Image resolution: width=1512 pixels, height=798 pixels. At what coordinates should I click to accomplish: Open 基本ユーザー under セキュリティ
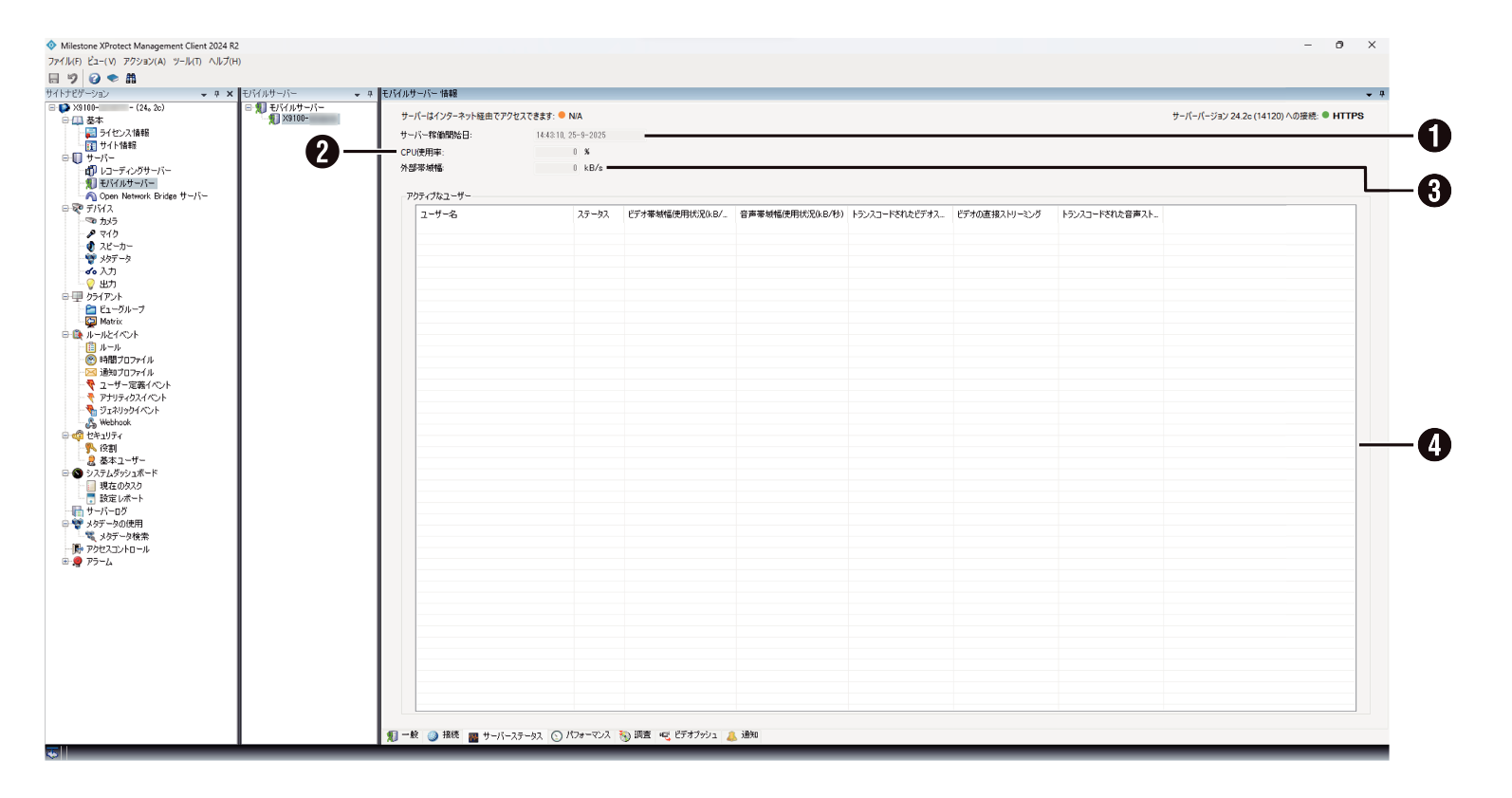pos(122,460)
